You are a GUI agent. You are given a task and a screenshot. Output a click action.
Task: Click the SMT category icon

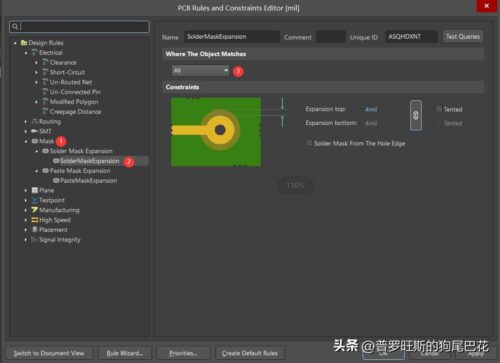34,131
